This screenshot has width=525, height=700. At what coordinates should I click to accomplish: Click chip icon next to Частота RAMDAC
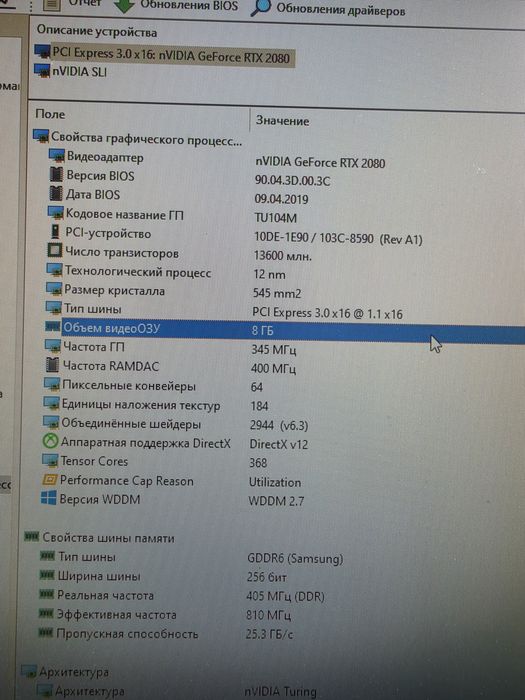coord(52,364)
